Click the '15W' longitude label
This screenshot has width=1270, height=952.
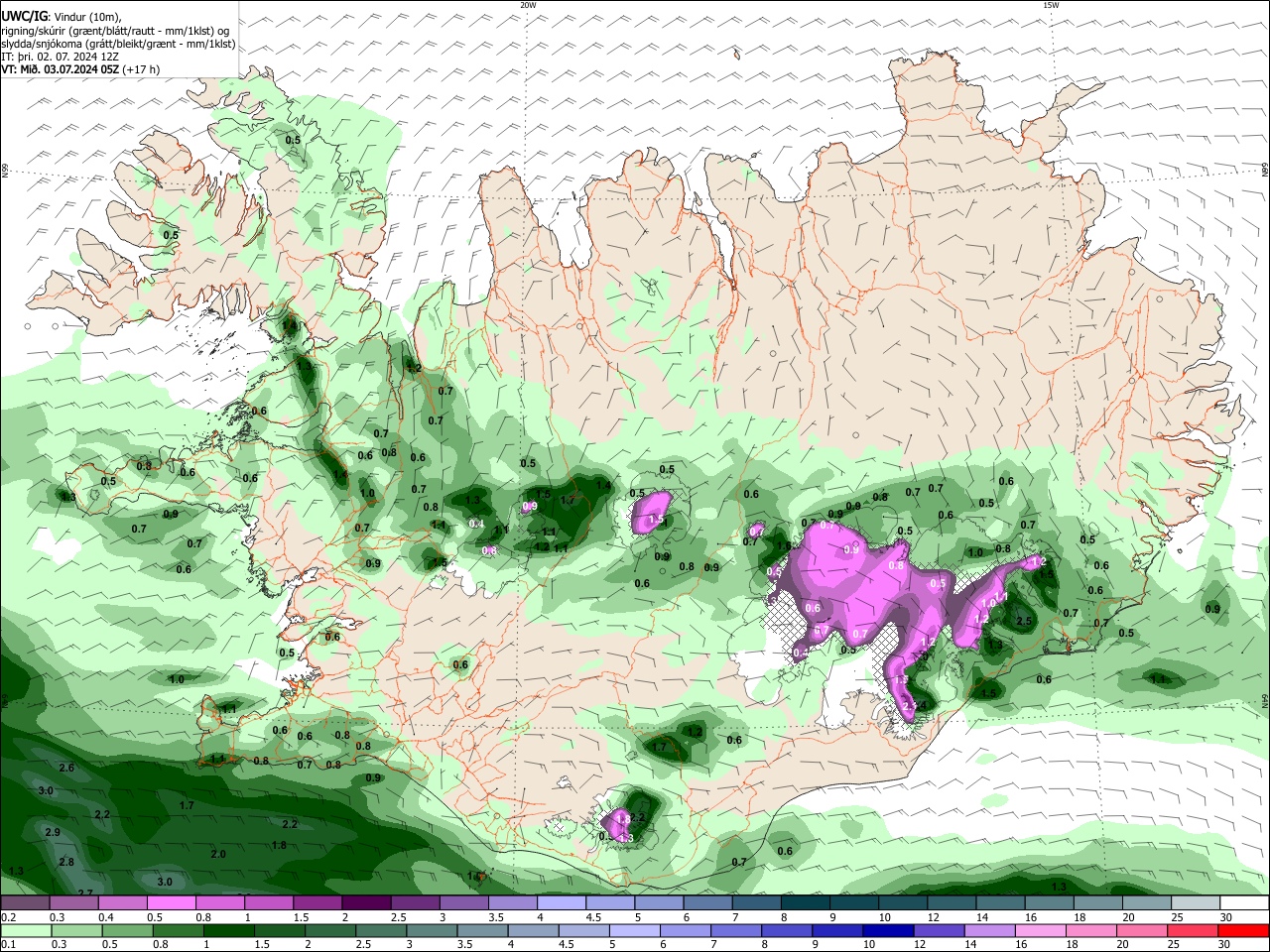pos(1050,5)
